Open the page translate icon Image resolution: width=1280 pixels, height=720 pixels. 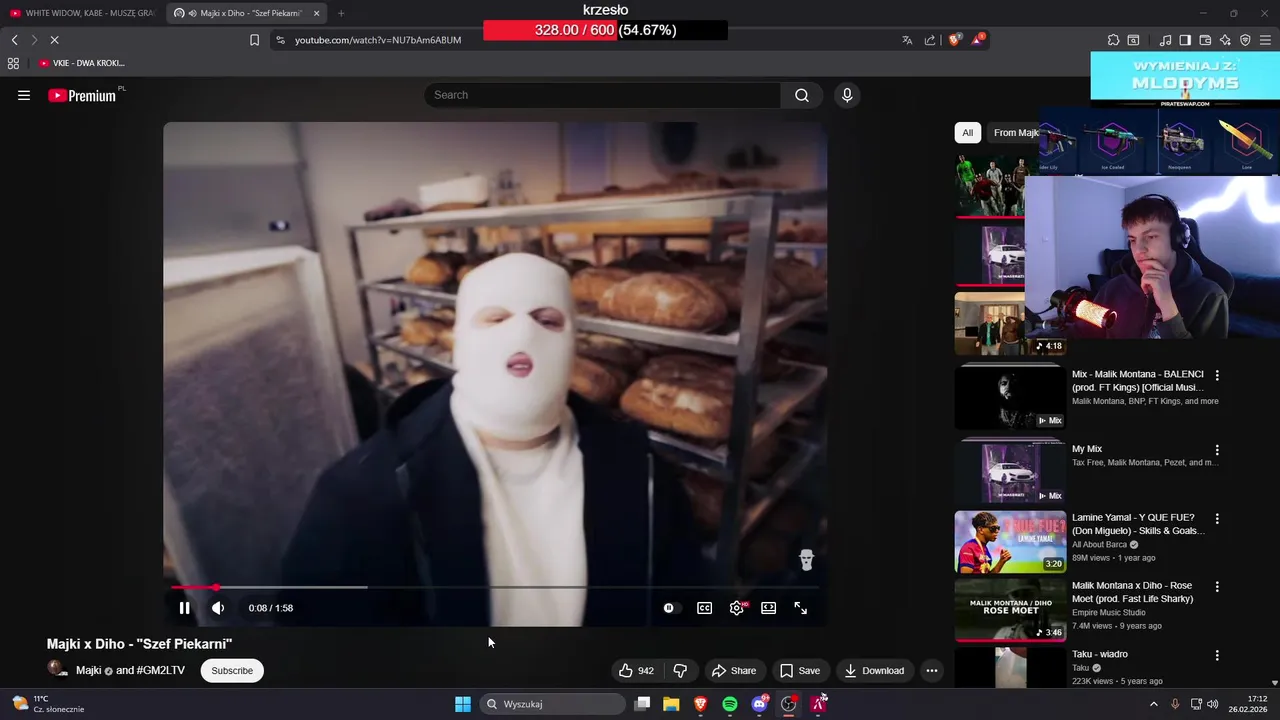click(907, 40)
